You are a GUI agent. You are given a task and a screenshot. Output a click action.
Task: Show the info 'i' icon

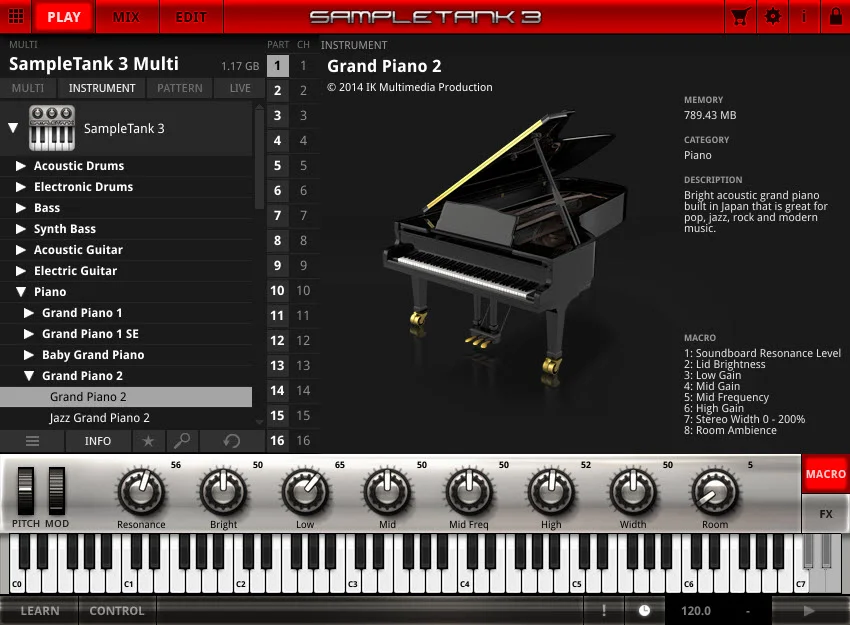(804, 16)
